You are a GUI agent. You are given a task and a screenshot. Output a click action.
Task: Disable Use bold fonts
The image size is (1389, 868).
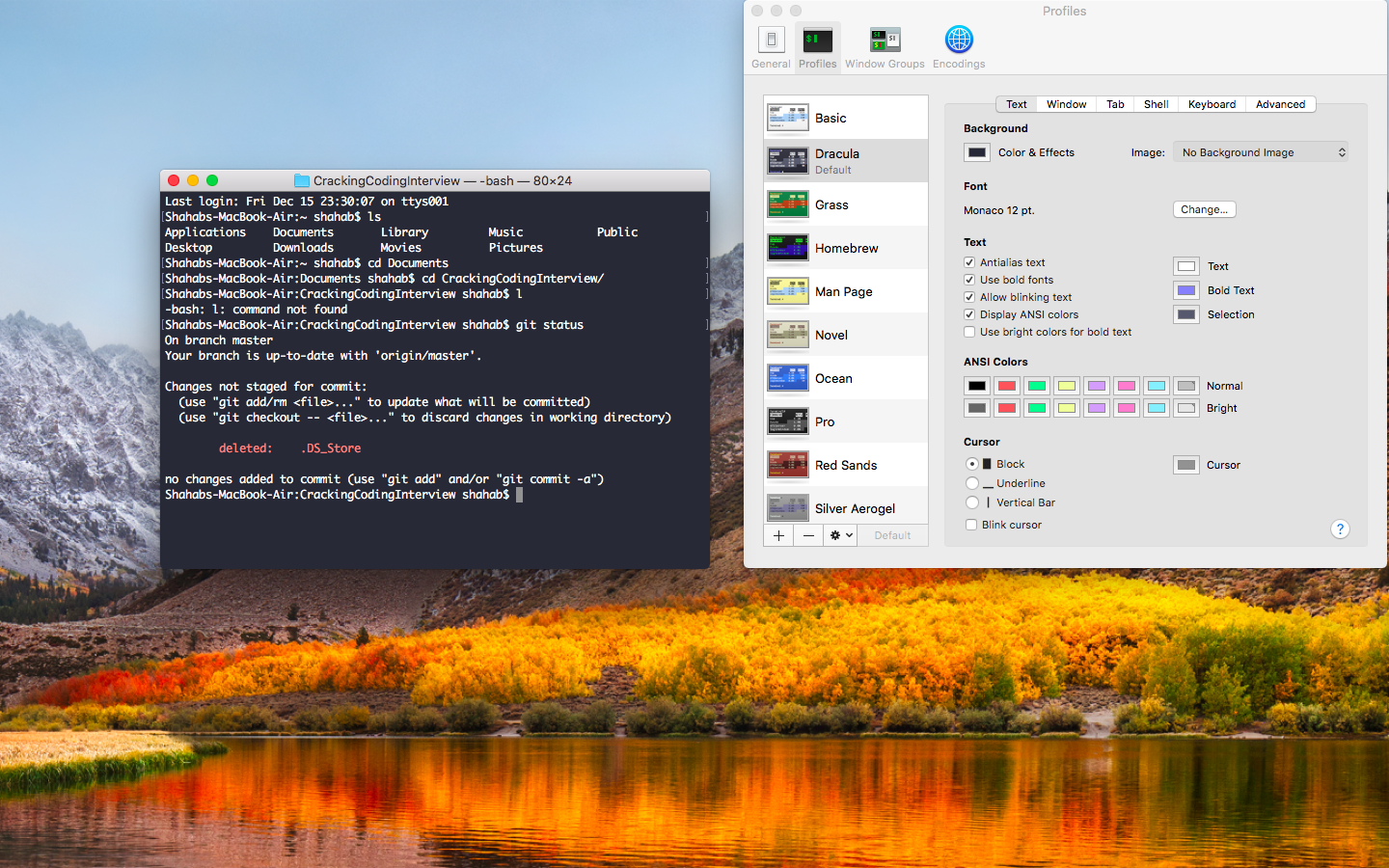click(x=969, y=280)
